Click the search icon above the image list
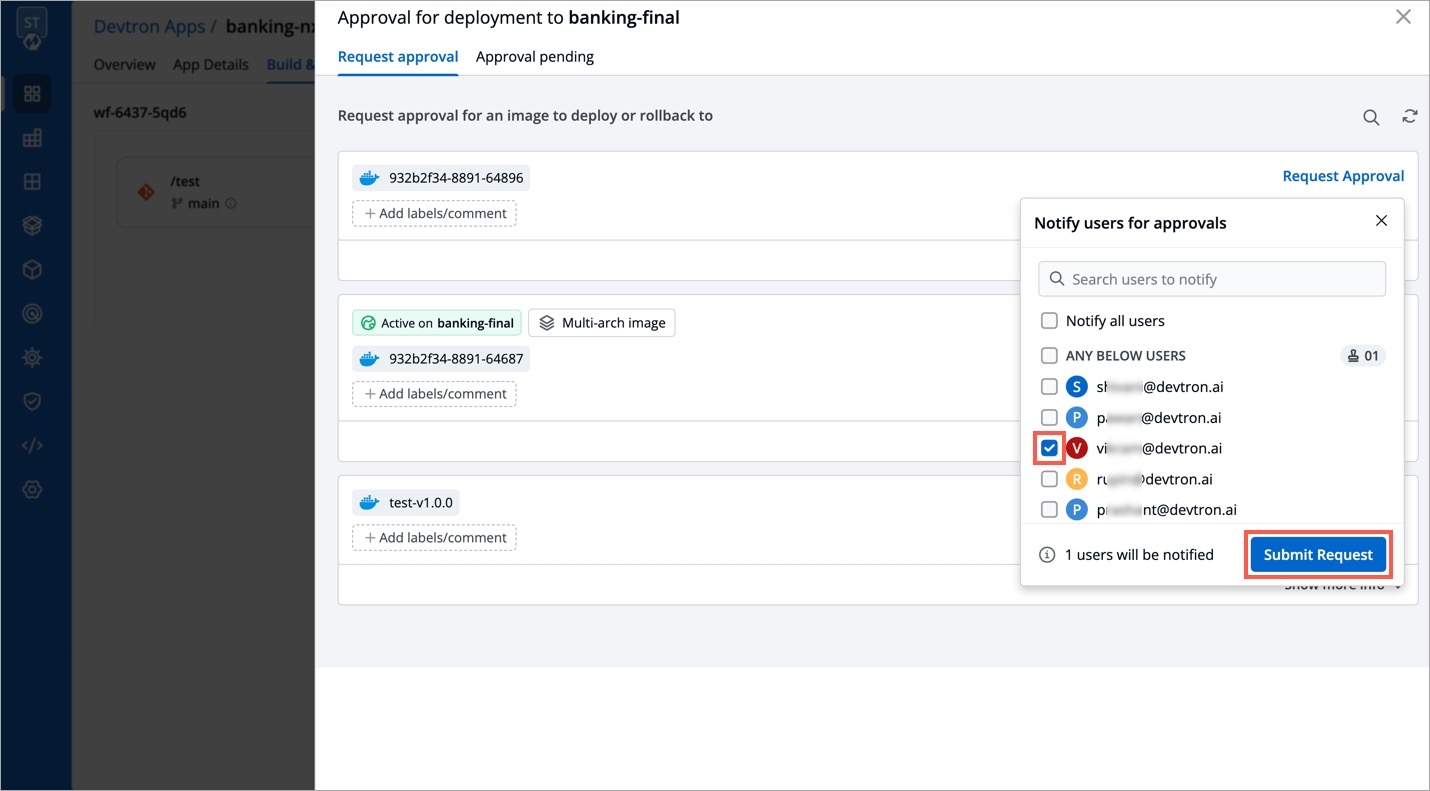Image resolution: width=1430 pixels, height=791 pixels. coord(1371,118)
